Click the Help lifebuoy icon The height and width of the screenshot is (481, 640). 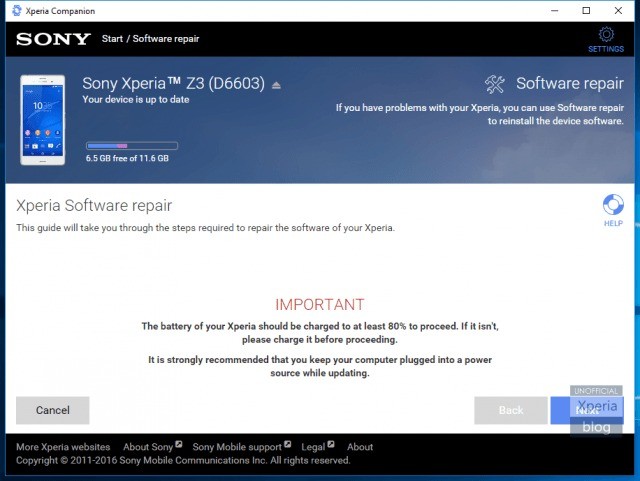pyautogui.click(x=613, y=205)
